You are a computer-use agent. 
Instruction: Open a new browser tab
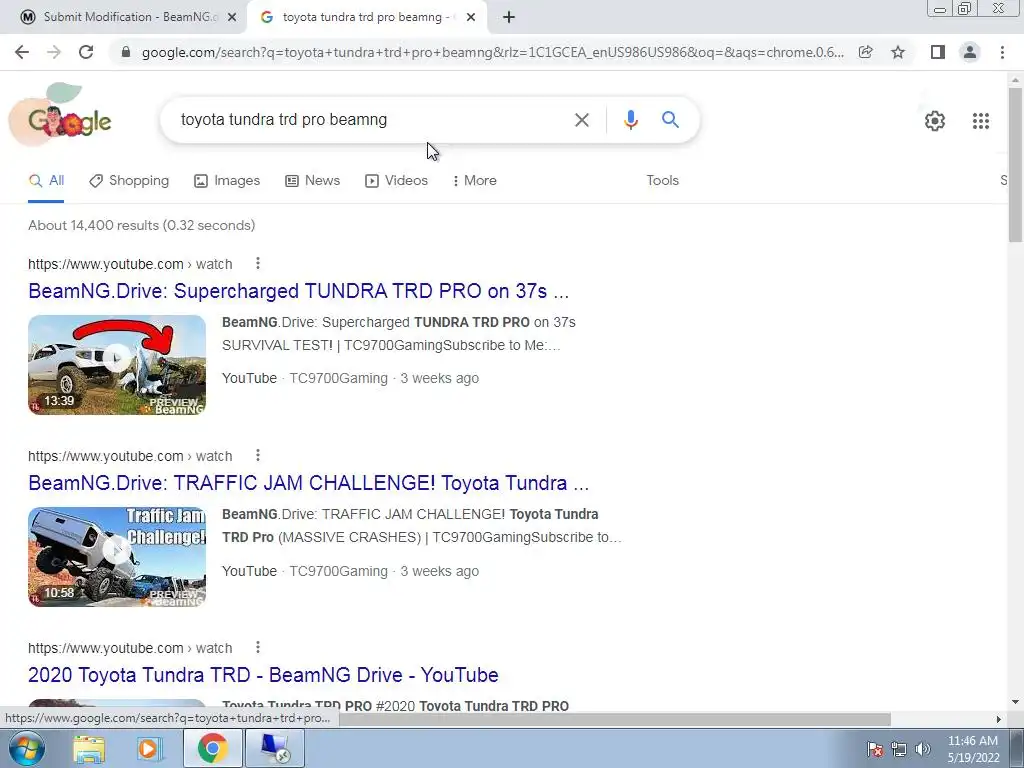coord(509,18)
